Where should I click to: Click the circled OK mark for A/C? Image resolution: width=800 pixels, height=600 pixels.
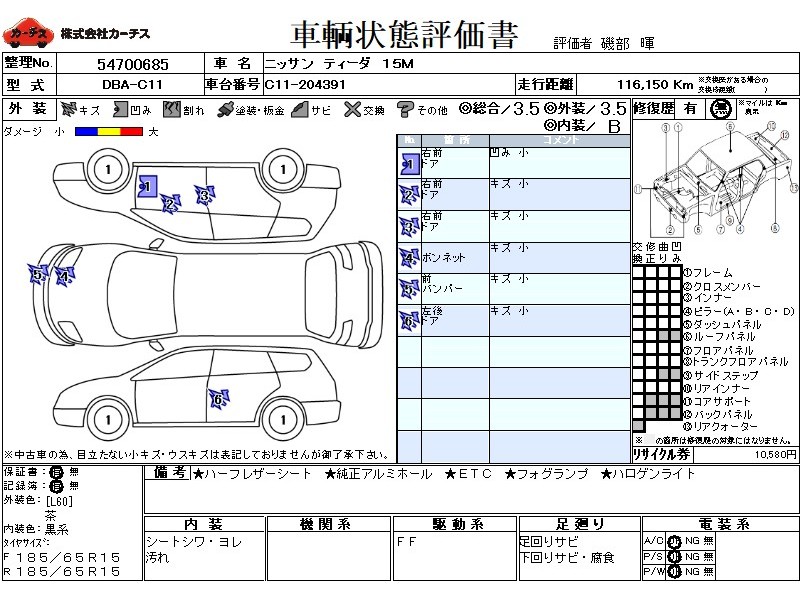point(674,541)
